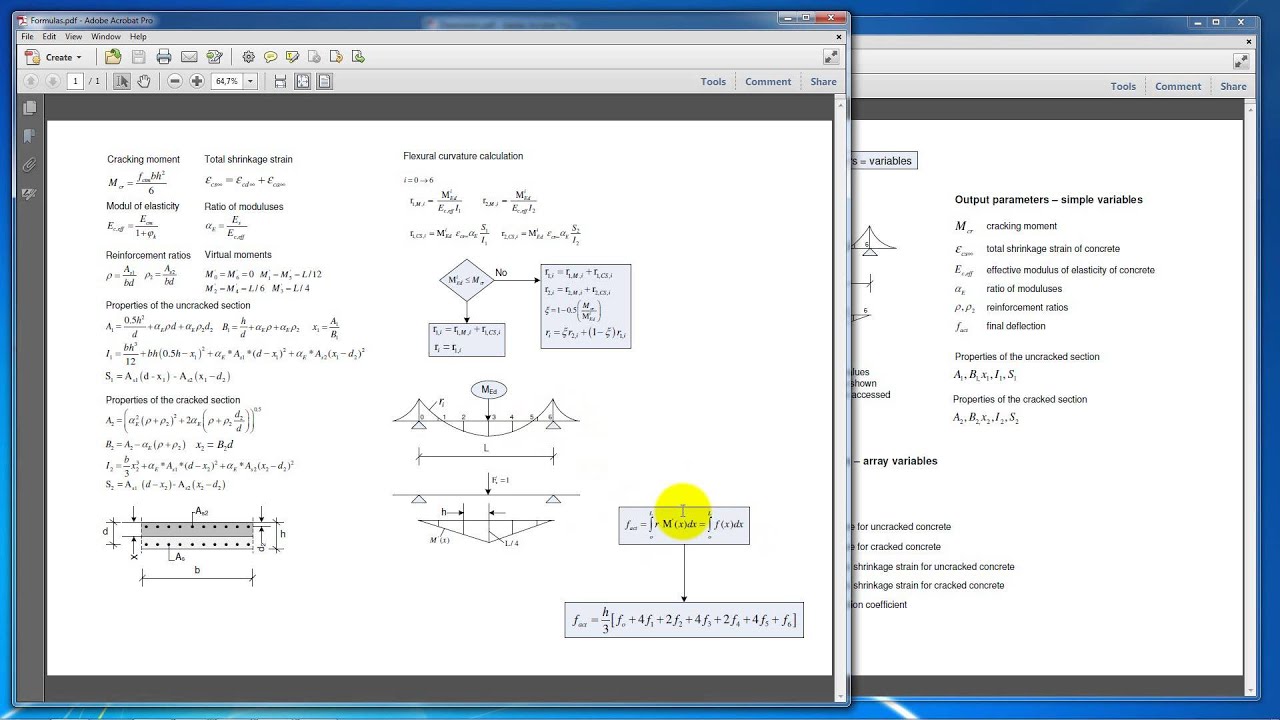
Task: Open Tools pane in front window
Action: coord(713,82)
